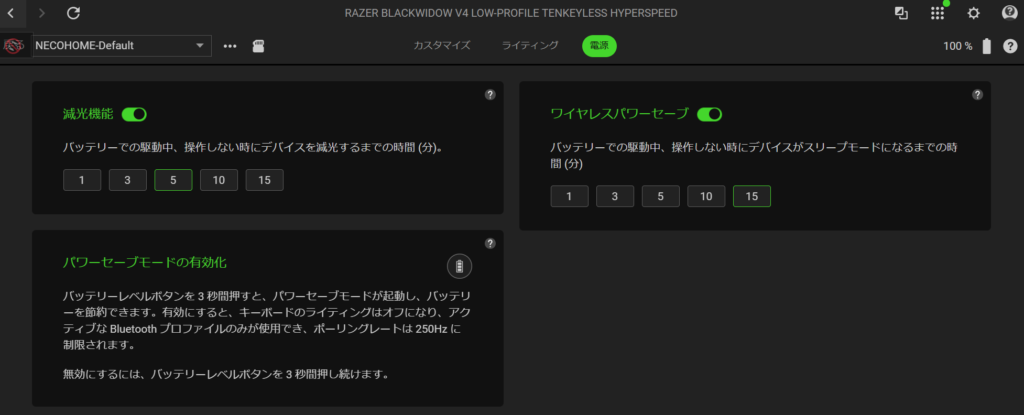This screenshot has height=415, width=1024.
Task: Open help for the 減光機能 panel
Action: click(x=490, y=95)
